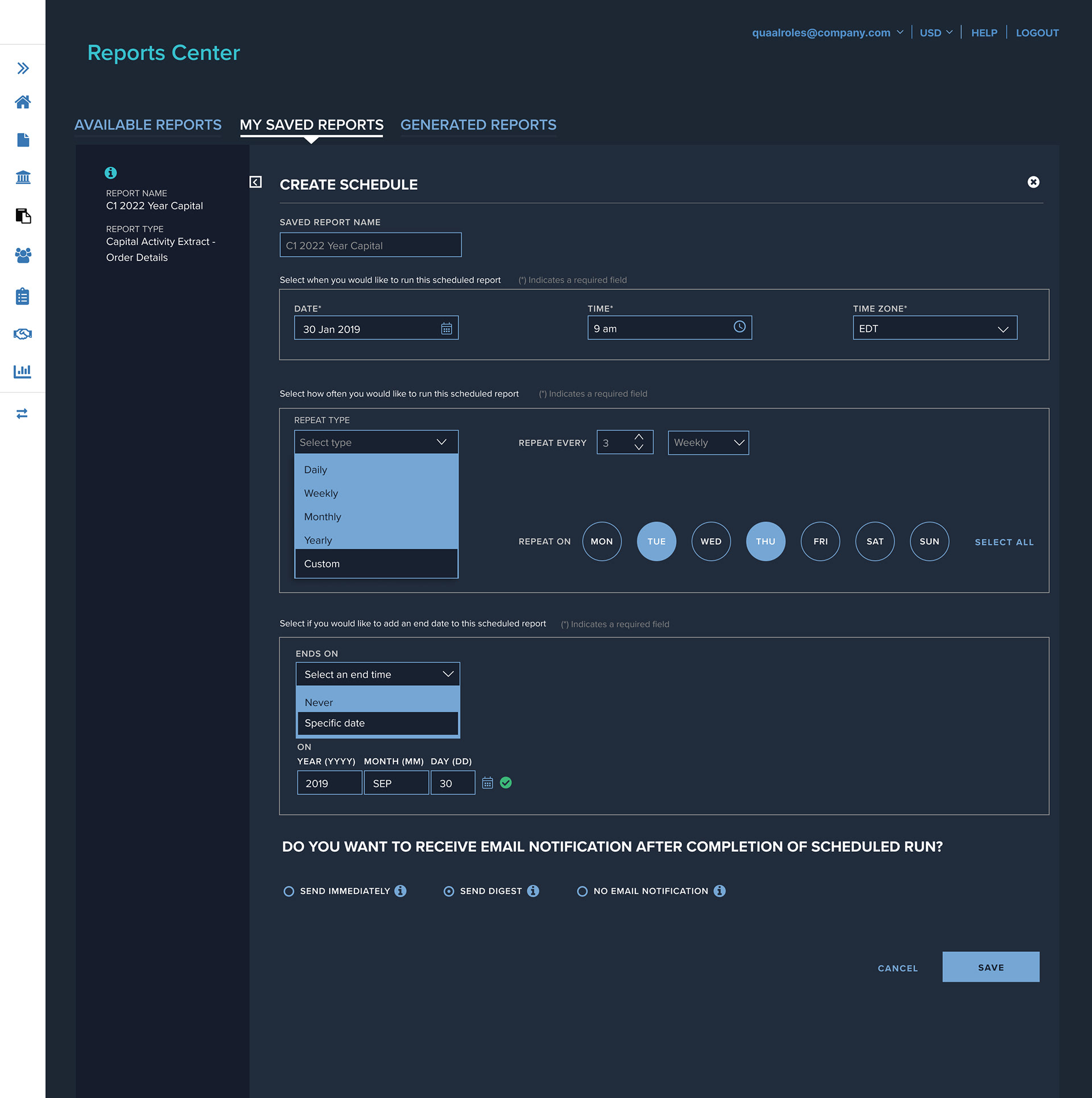This screenshot has height=1098, width=1092.
Task: Switch to Available Reports tab
Action: (148, 125)
